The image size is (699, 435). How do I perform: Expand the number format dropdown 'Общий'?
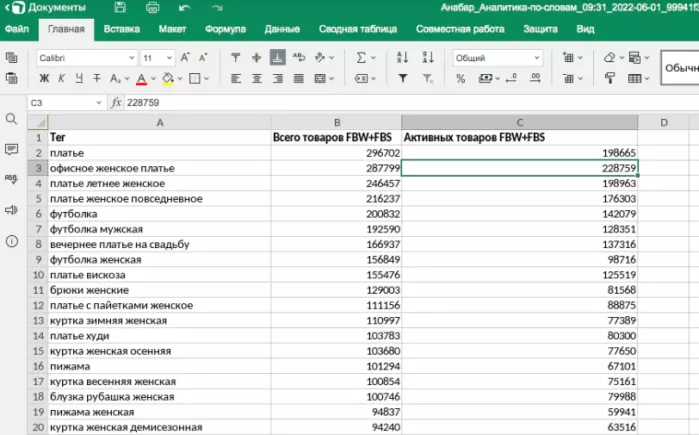click(x=537, y=58)
